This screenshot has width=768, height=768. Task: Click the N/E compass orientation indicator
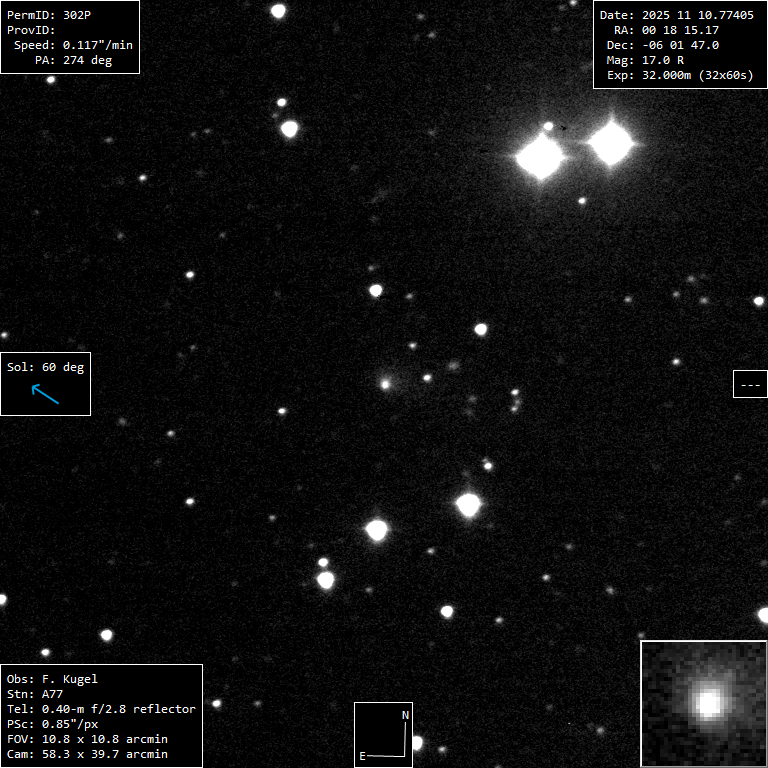(384, 734)
